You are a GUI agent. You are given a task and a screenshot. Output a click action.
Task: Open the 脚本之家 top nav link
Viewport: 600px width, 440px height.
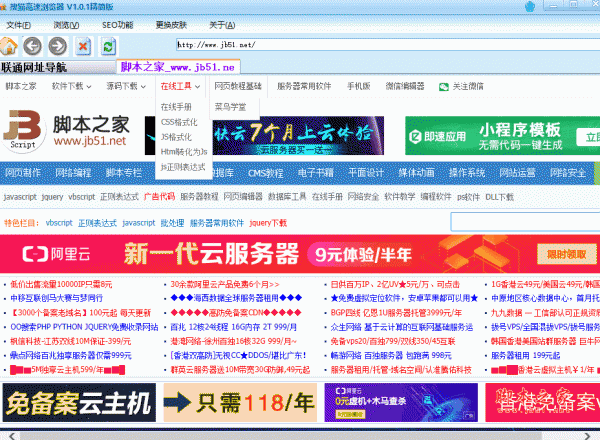tap(21, 86)
